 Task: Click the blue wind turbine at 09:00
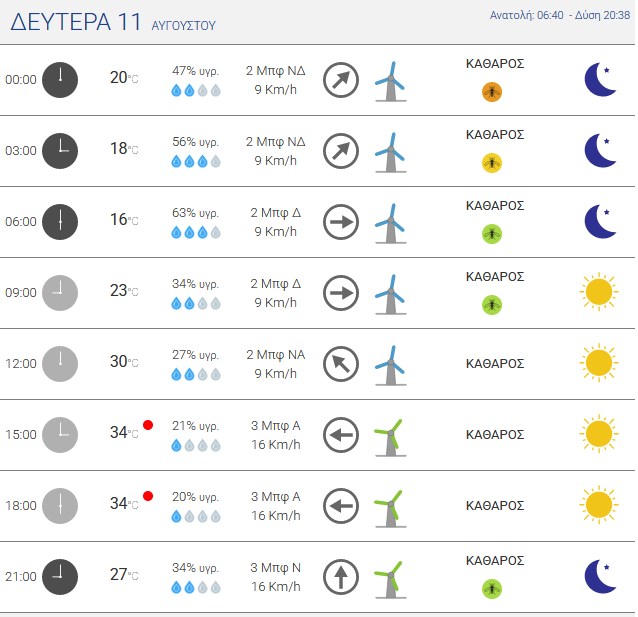click(x=390, y=295)
